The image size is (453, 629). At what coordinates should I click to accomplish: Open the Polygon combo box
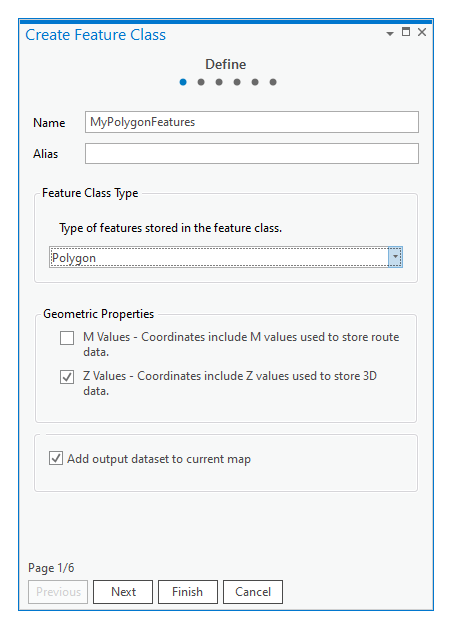tap(226, 257)
